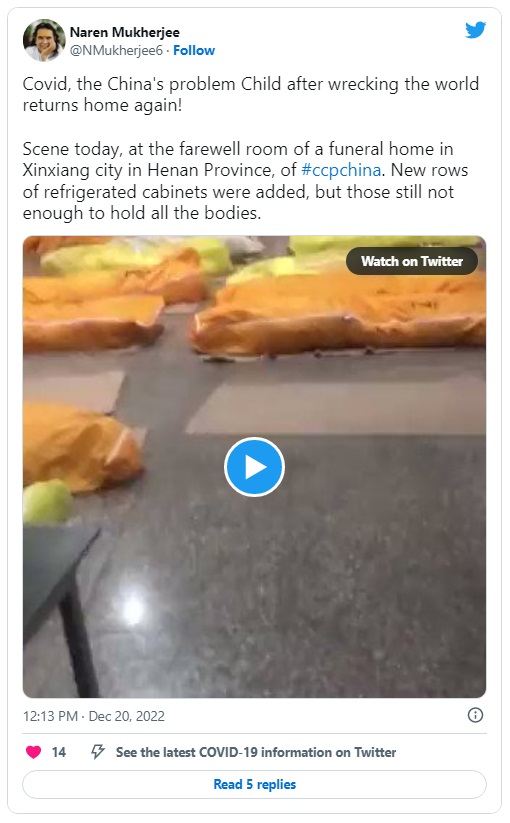Open See the latest COVID-19 information on Twitter
Screen dimensions: 510x823
(x=256, y=752)
